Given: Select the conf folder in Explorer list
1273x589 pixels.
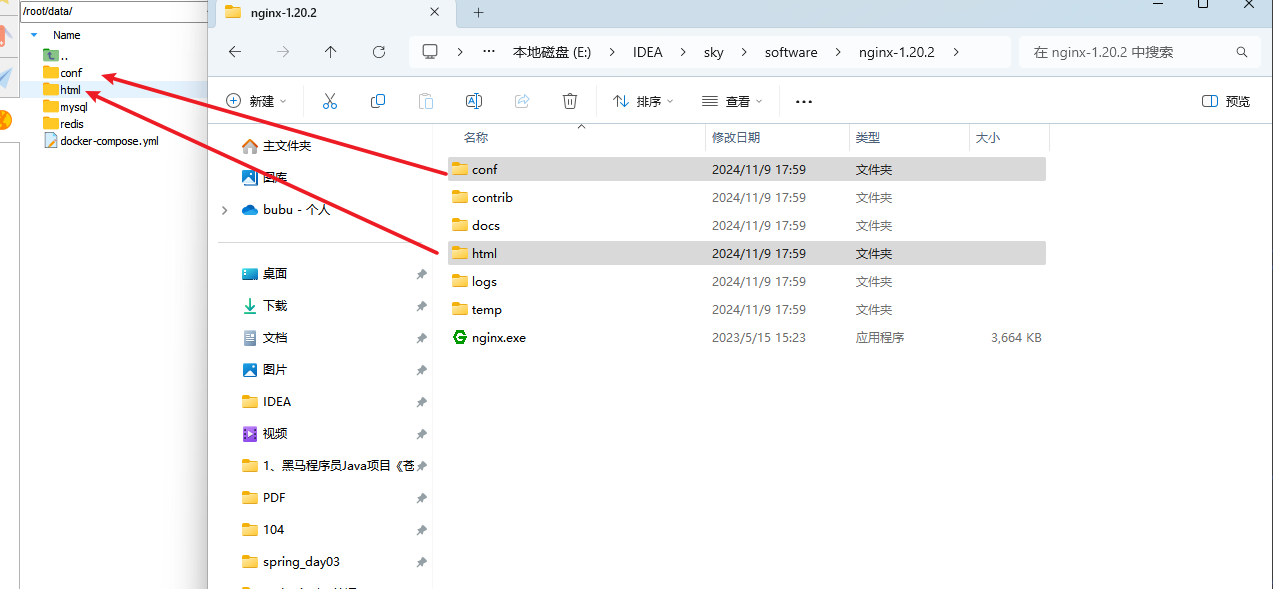Looking at the screenshot, I should pos(747,170).
